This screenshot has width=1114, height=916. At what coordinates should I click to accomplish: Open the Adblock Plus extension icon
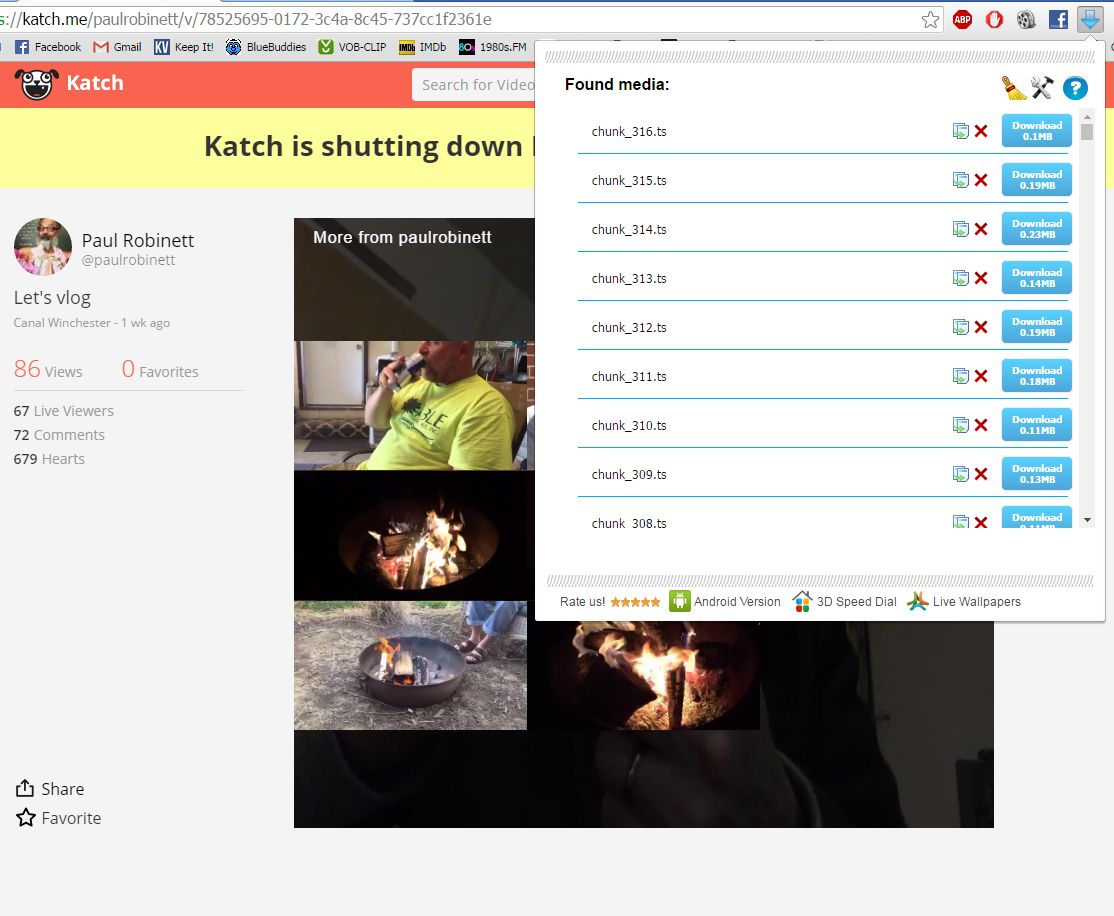click(962, 20)
